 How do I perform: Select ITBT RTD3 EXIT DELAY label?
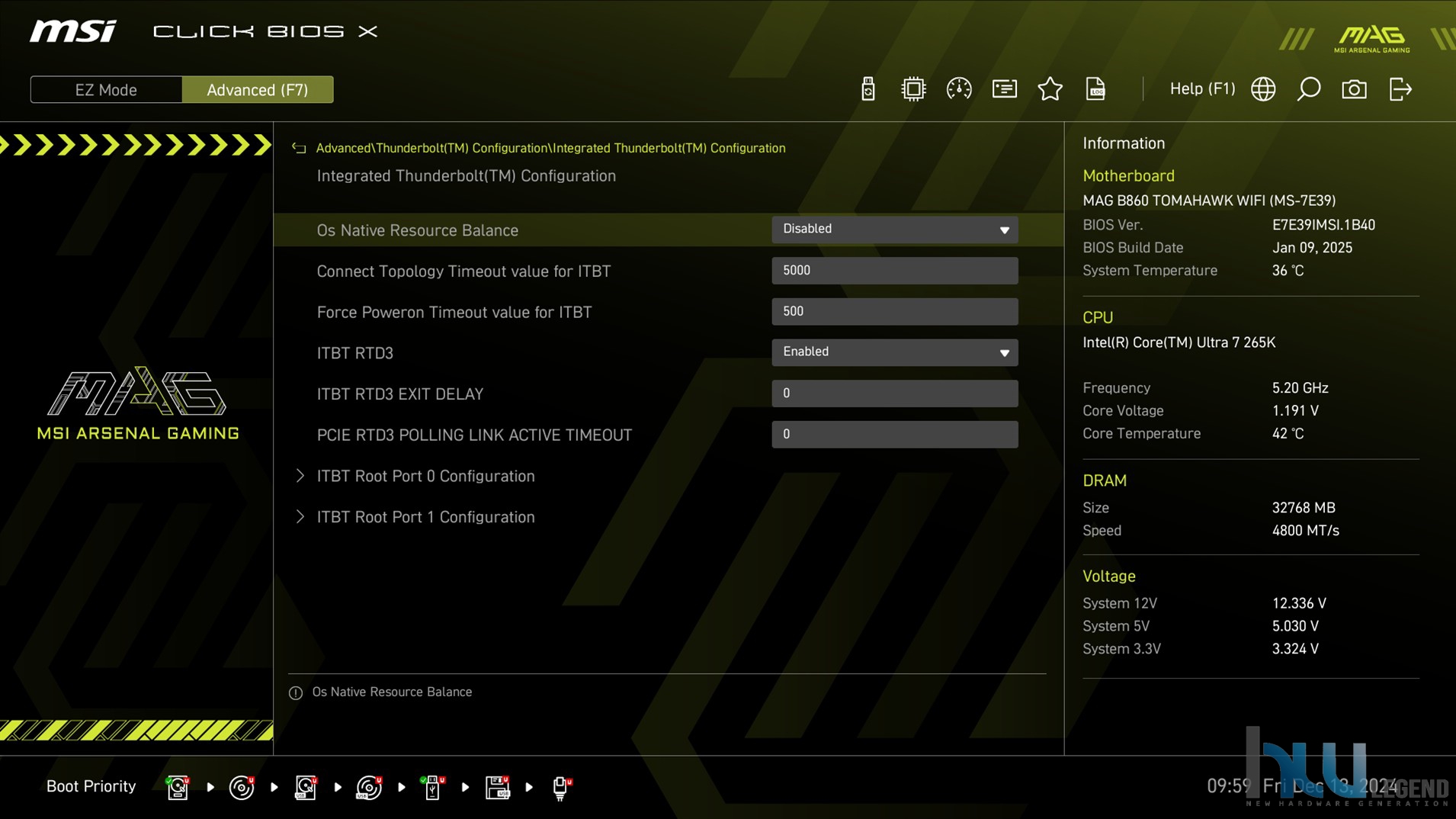tap(399, 394)
